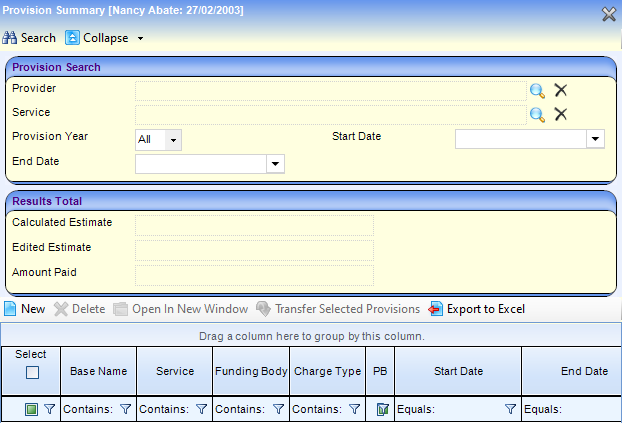Open Provider lookup magnifier icon
This screenshot has width=622, height=423.
[x=537, y=89]
